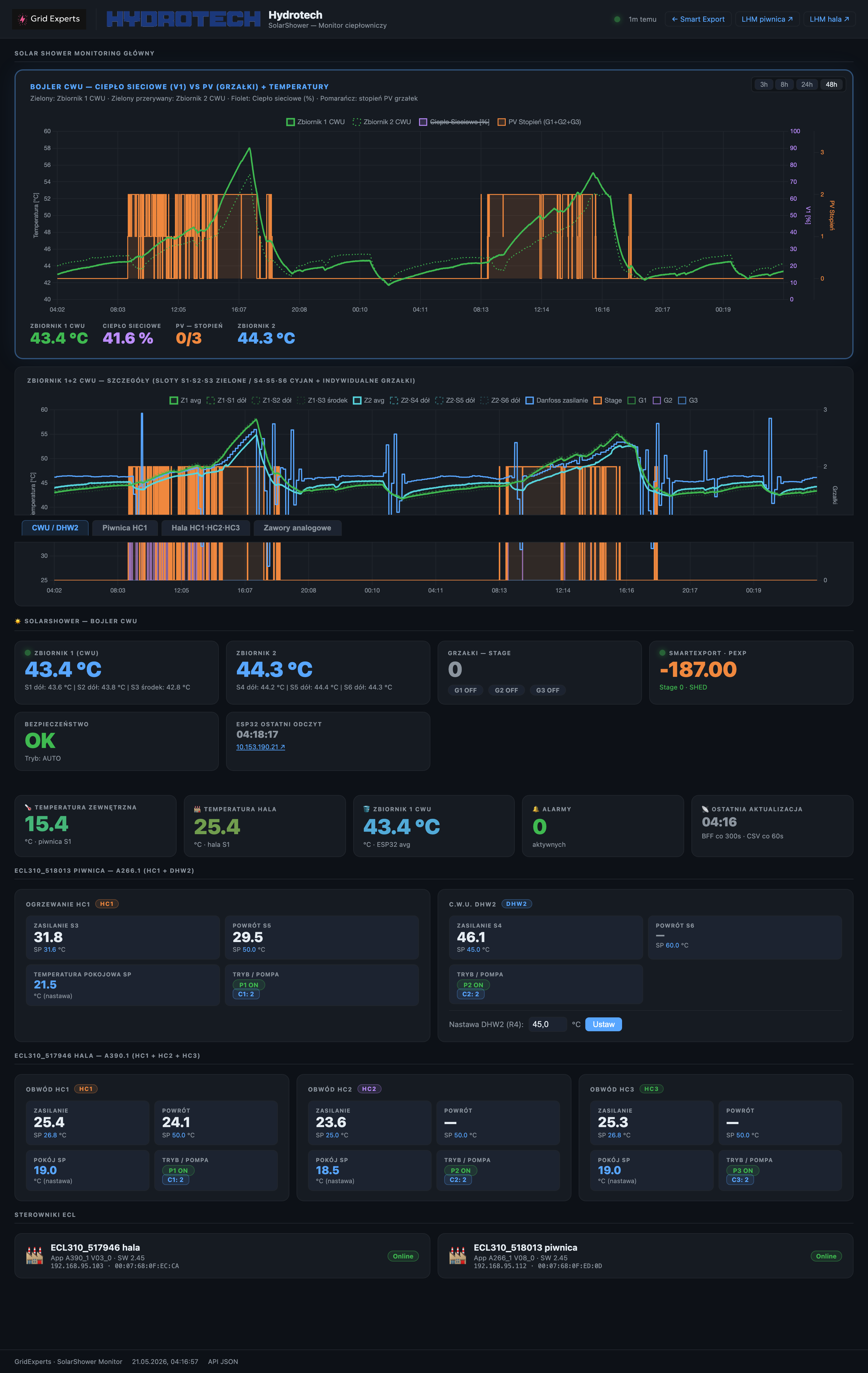This screenshot has height=1373, width=868.
Task: Click the P3 ON pump badge in Obwód HC3
Action: pyautogui.click(x=743, y=1170)
